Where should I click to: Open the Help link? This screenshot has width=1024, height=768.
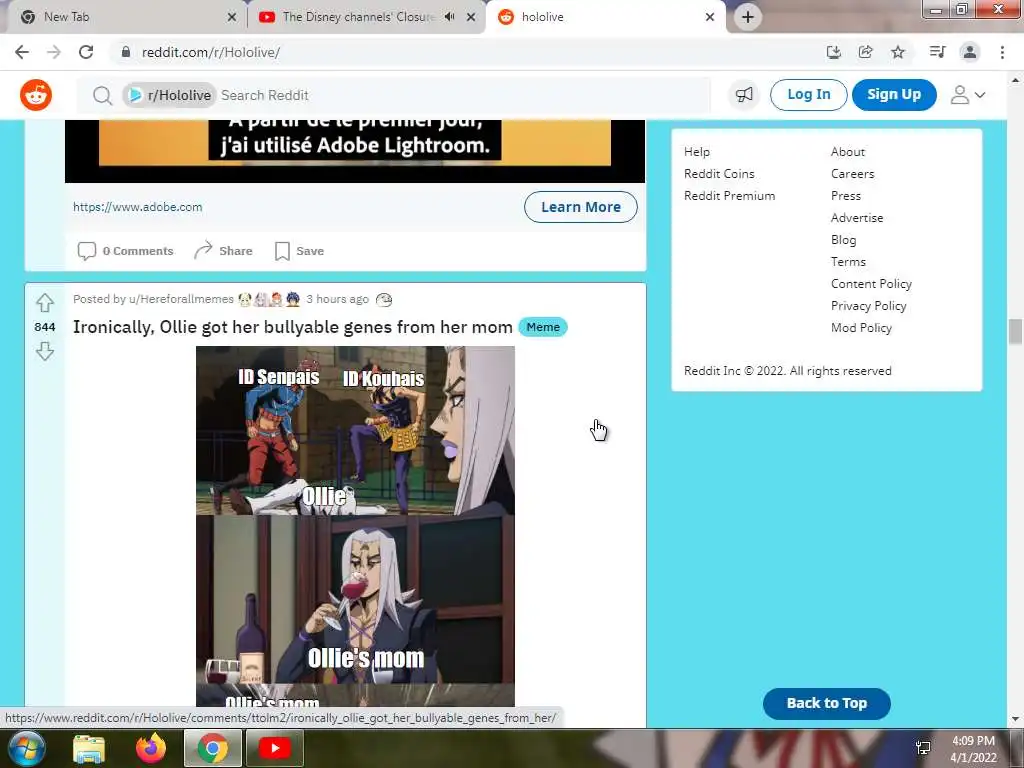(x=697, y=152)
